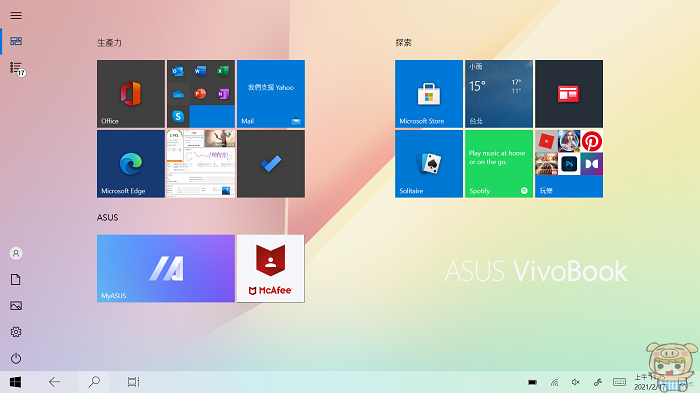This screenshot has height=393, width=700.
Task: Expand the Start hamburger menu
Action: click(x=16, y=16)
